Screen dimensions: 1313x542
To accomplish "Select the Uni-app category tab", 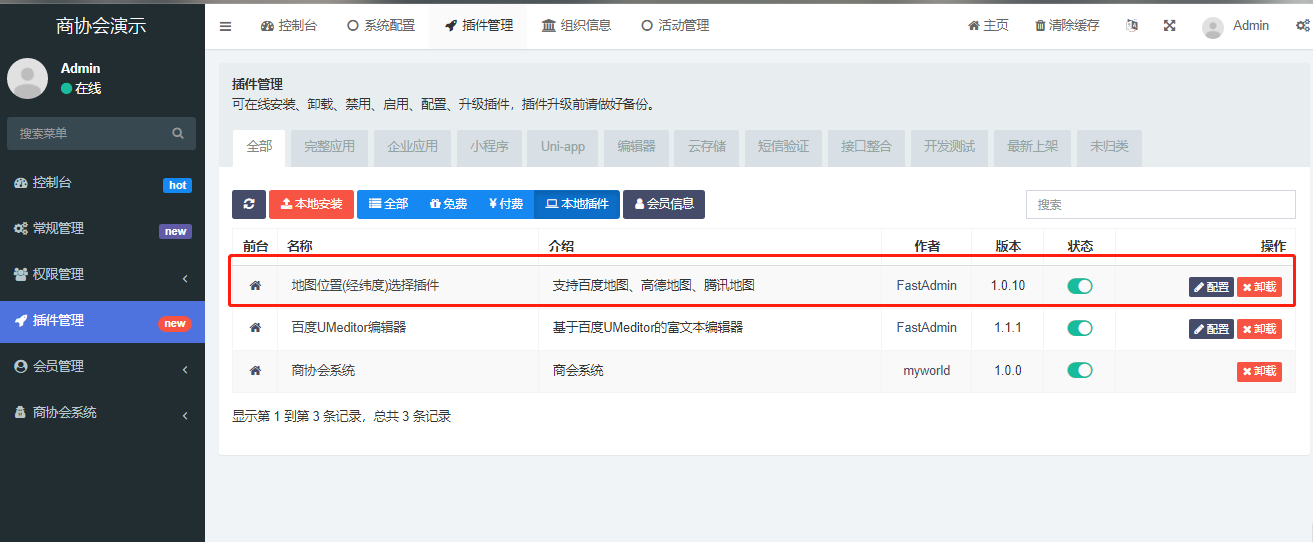I will coord(563,147).
